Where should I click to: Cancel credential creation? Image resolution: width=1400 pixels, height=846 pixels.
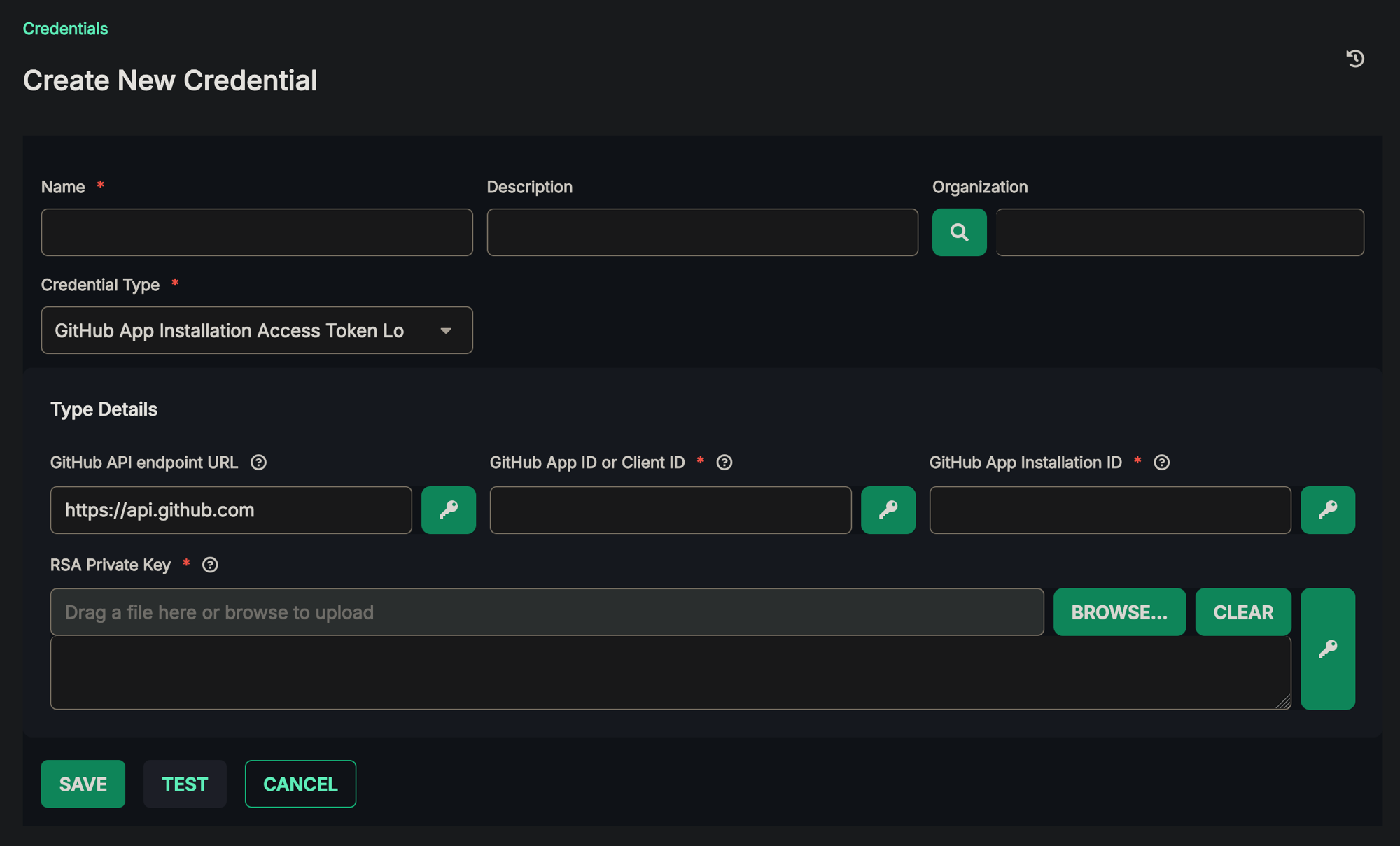coord(300,784)
